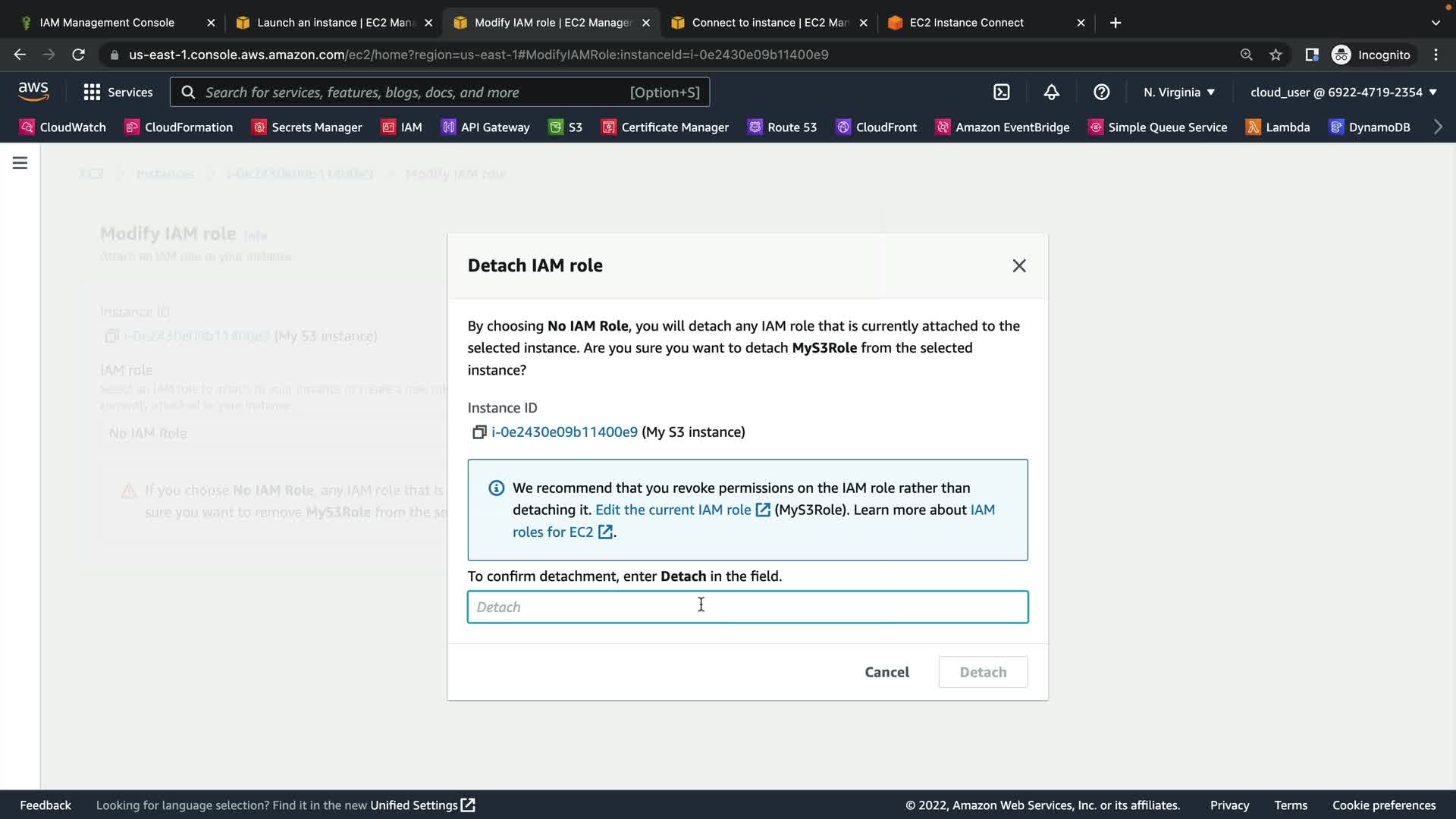Focus the Detach confirmation text field

click(747, 607)
